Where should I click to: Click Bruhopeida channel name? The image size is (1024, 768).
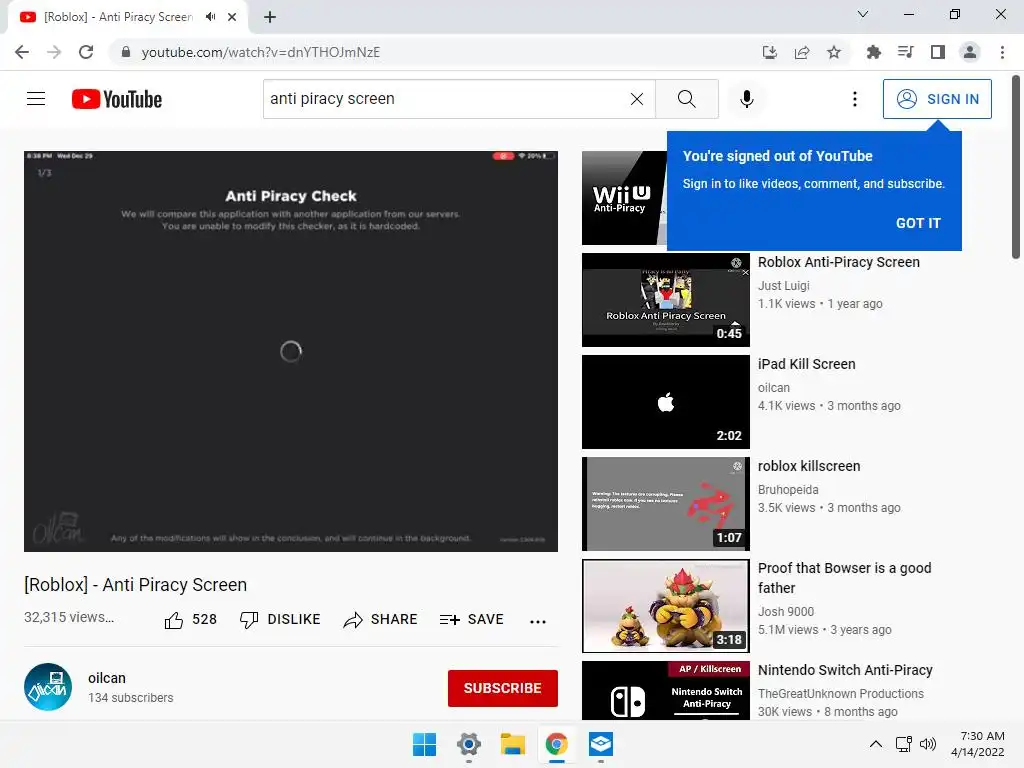pyautogui.click(x=788, y=489)
